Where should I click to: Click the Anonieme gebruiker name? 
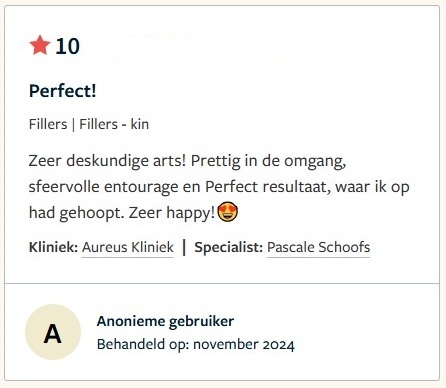pyautogui.click(x=165, y=321)
